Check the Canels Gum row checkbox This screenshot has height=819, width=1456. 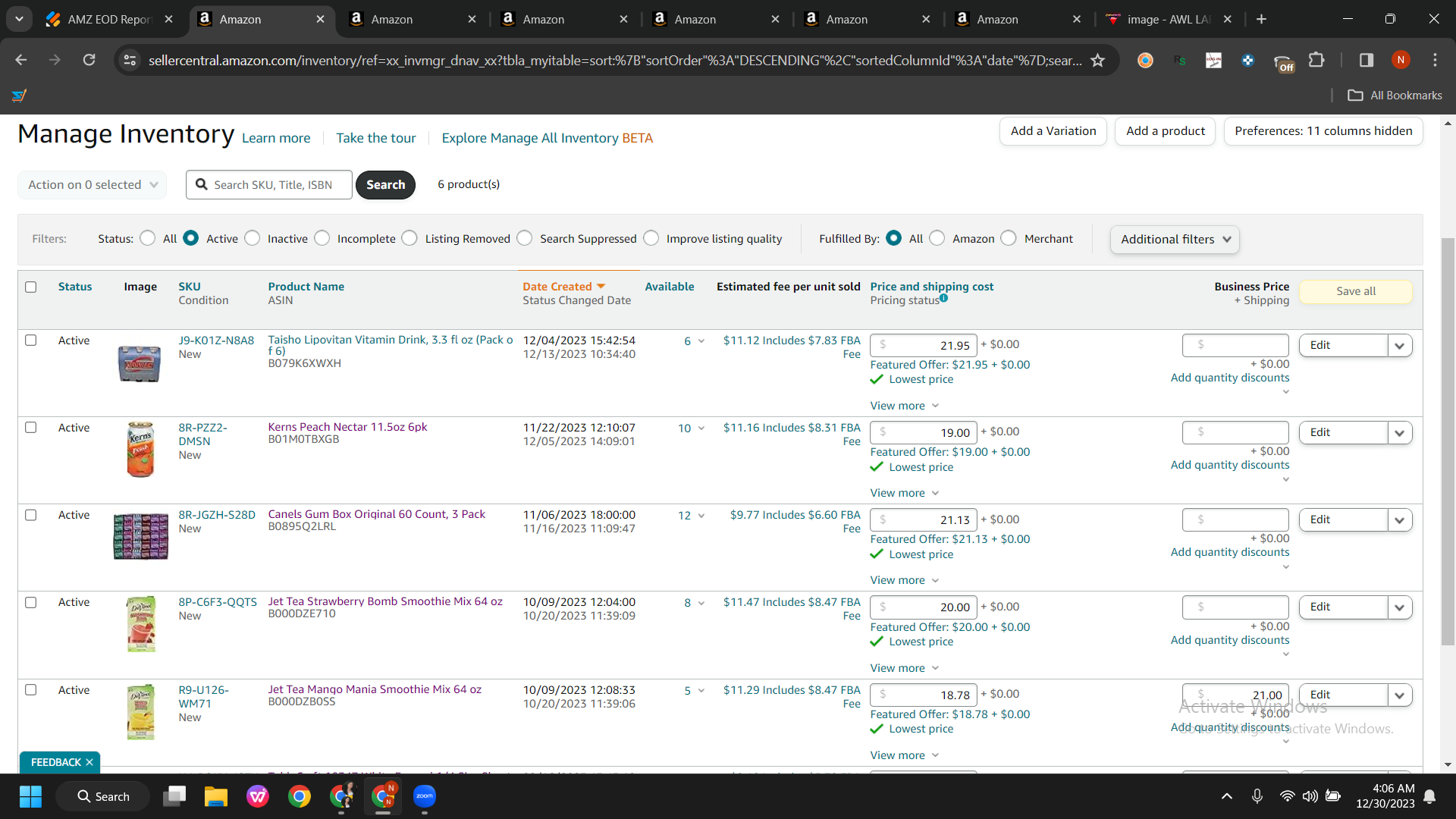(x=31, y=515)
